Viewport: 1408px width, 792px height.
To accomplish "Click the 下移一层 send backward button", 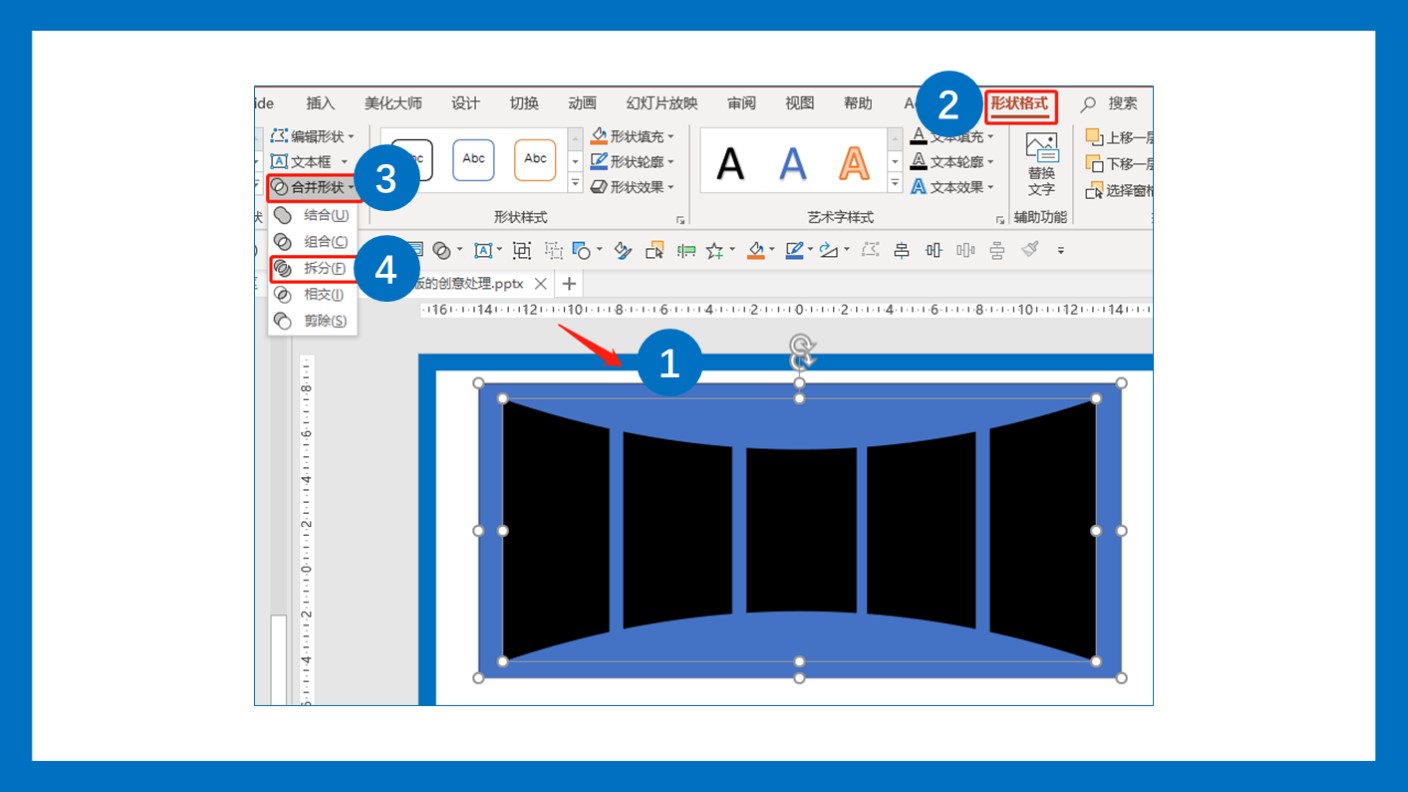I will pos(1119,163).
